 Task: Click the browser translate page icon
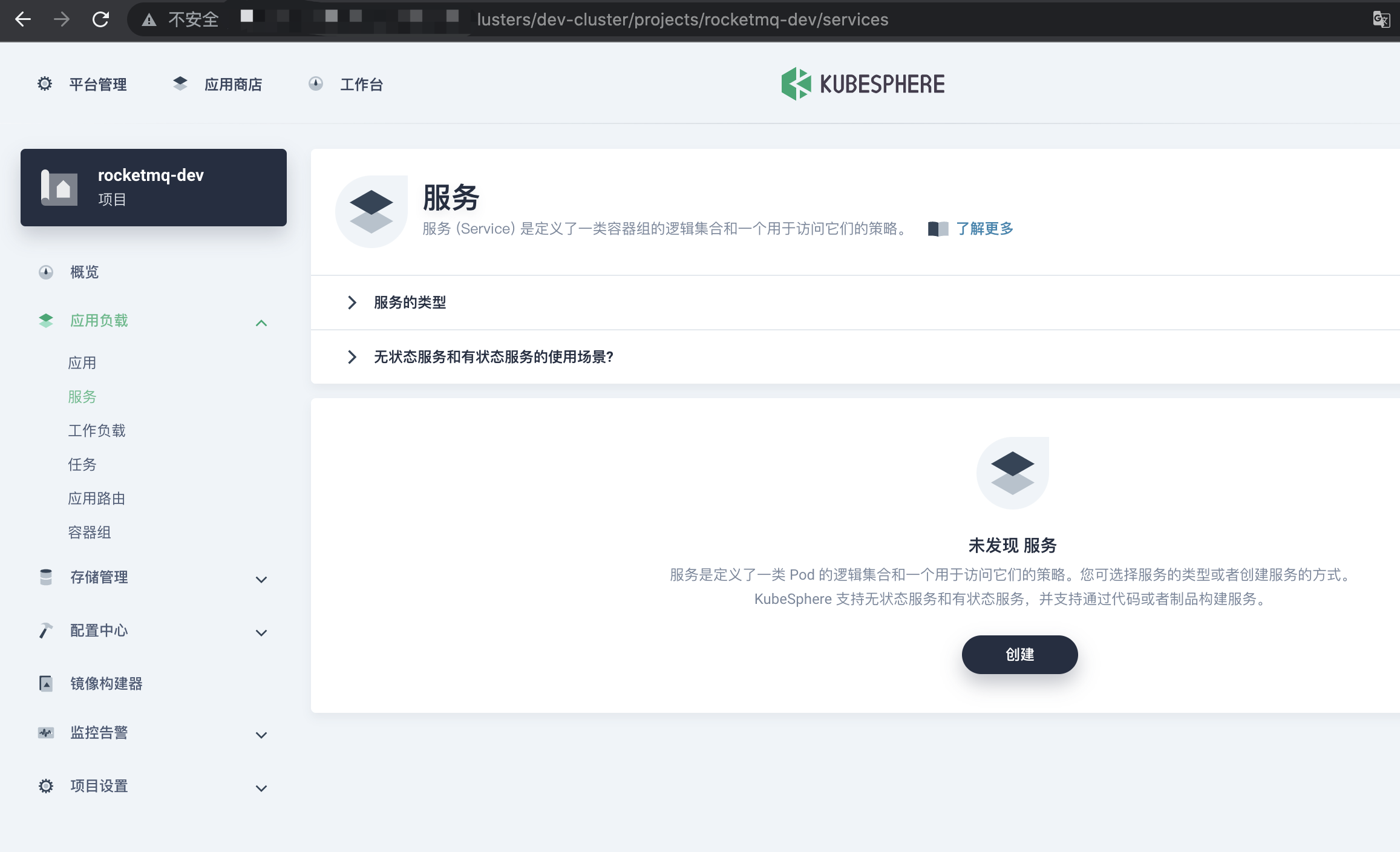tap(1381, 19)
